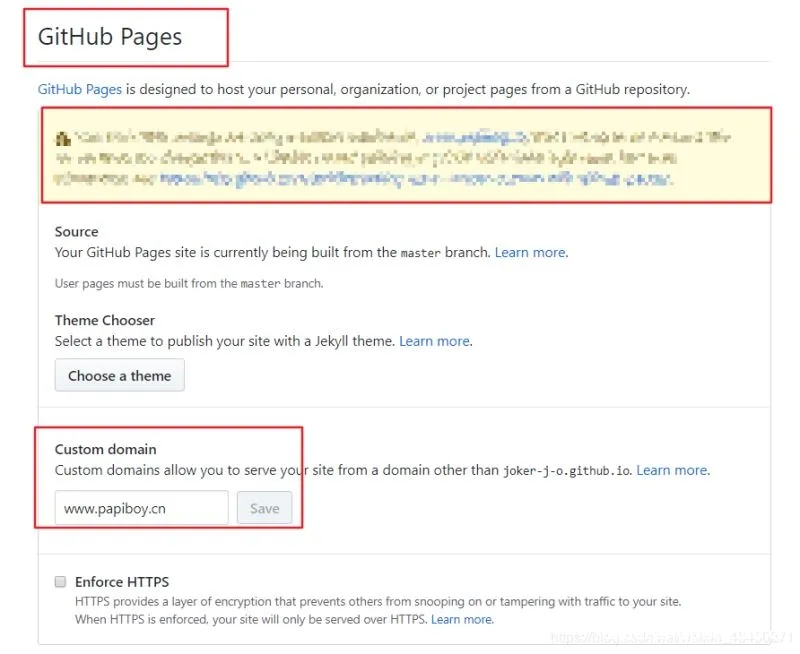The height and width of the screenshot is (654, 800).
Task: Click the Source heading text
Action: point(77,232)
